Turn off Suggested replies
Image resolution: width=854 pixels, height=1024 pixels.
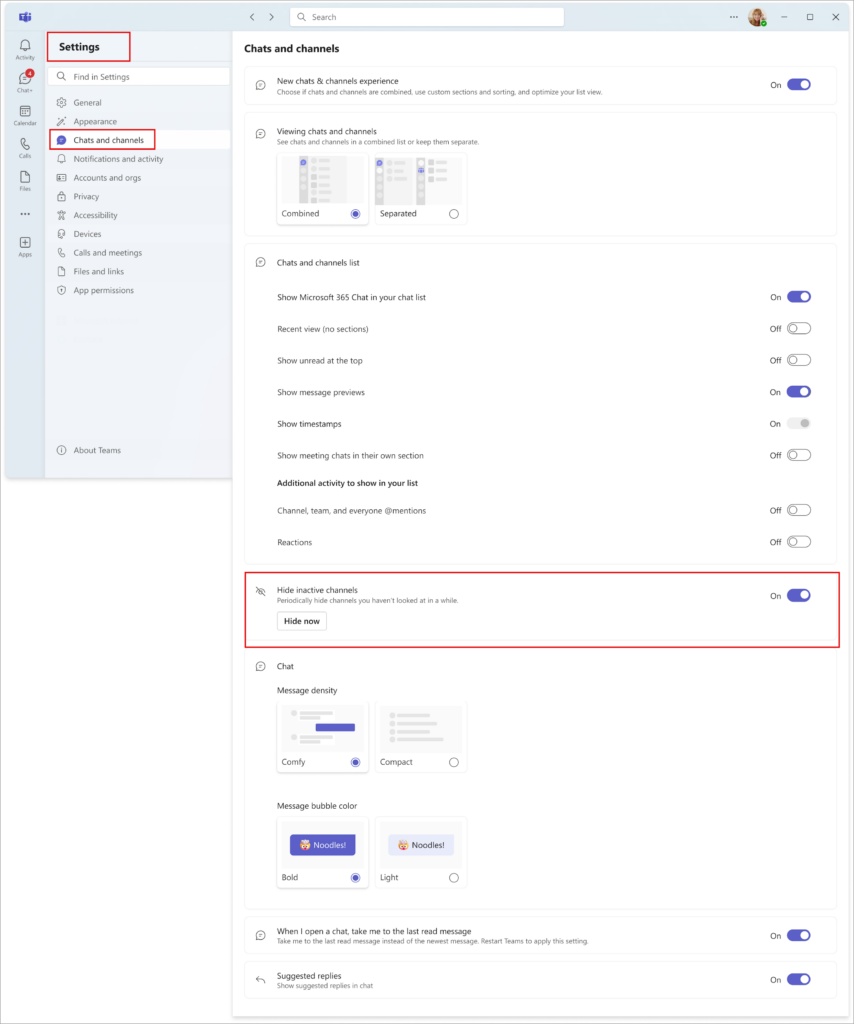799,979
